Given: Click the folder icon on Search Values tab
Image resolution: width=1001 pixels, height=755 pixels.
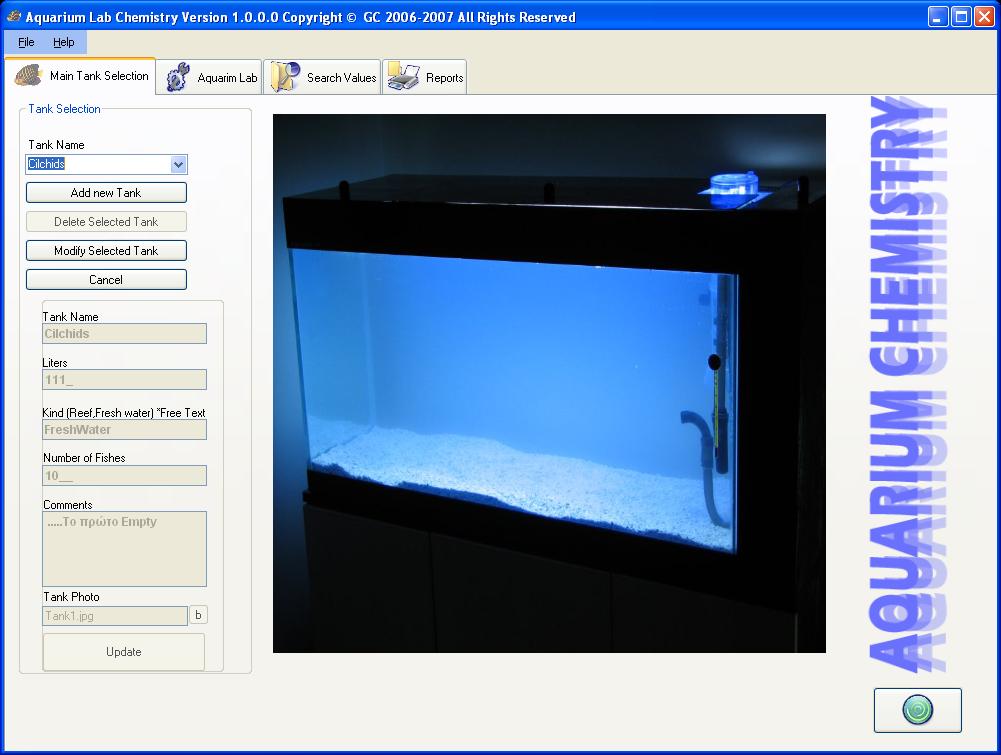Looking at the screenshot, I should point(284,77).
